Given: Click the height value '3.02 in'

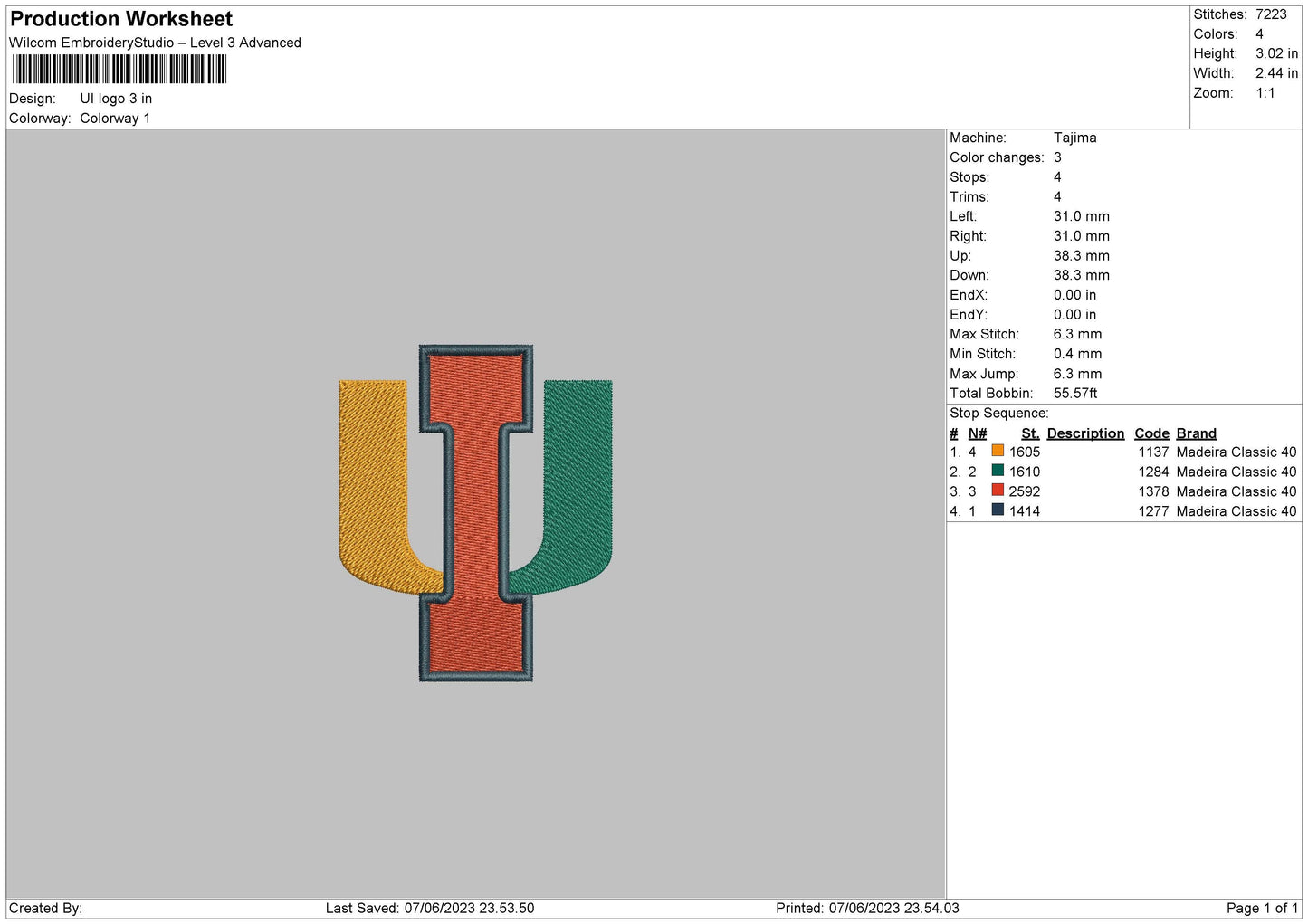Looking at the screenshot, I should [1276, 53].
